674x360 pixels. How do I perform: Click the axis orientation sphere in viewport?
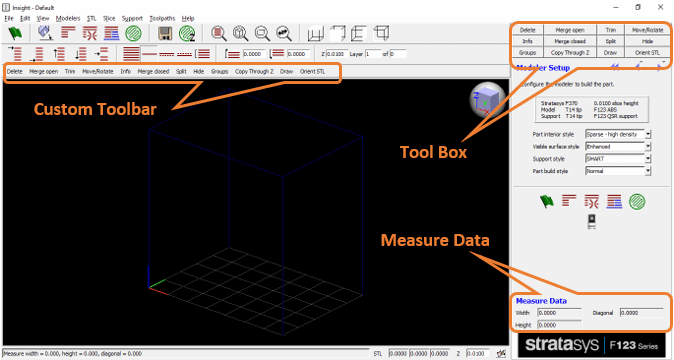[487, 99]
